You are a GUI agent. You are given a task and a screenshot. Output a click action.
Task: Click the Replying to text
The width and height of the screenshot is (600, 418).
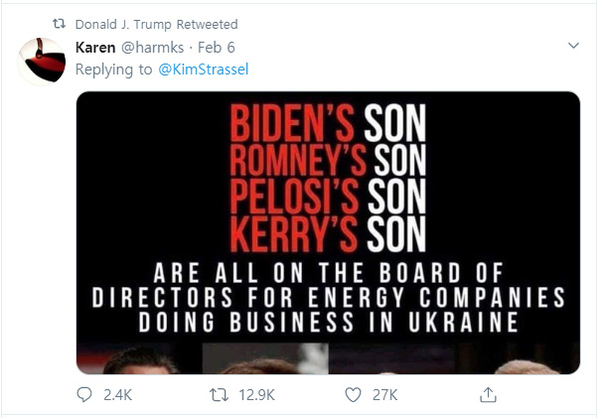point(114,69)
